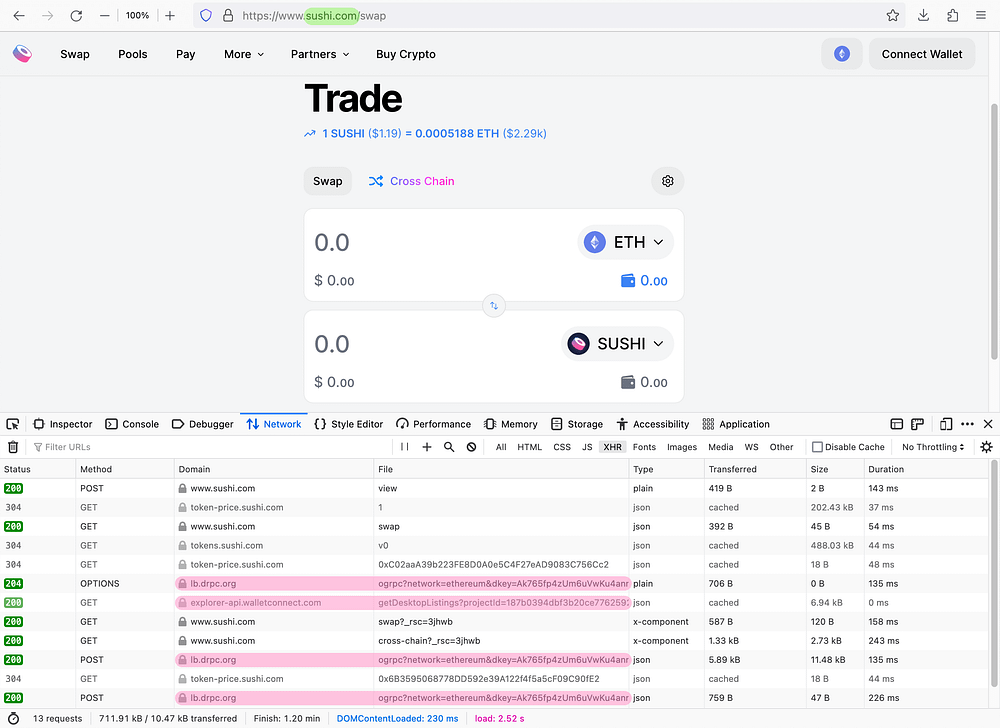This screenshot has width=1000, height=728.
Task: Click the Connect Wallet button
Action: pyautogui.click(x=922, y=54)
